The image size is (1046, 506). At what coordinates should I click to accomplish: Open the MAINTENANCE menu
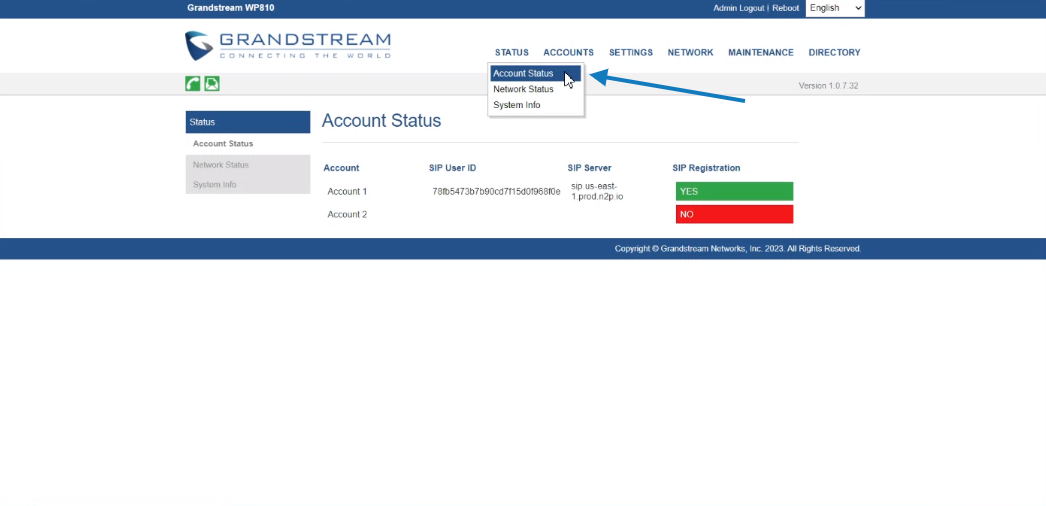pyautogui.click(x=761, y=53)
